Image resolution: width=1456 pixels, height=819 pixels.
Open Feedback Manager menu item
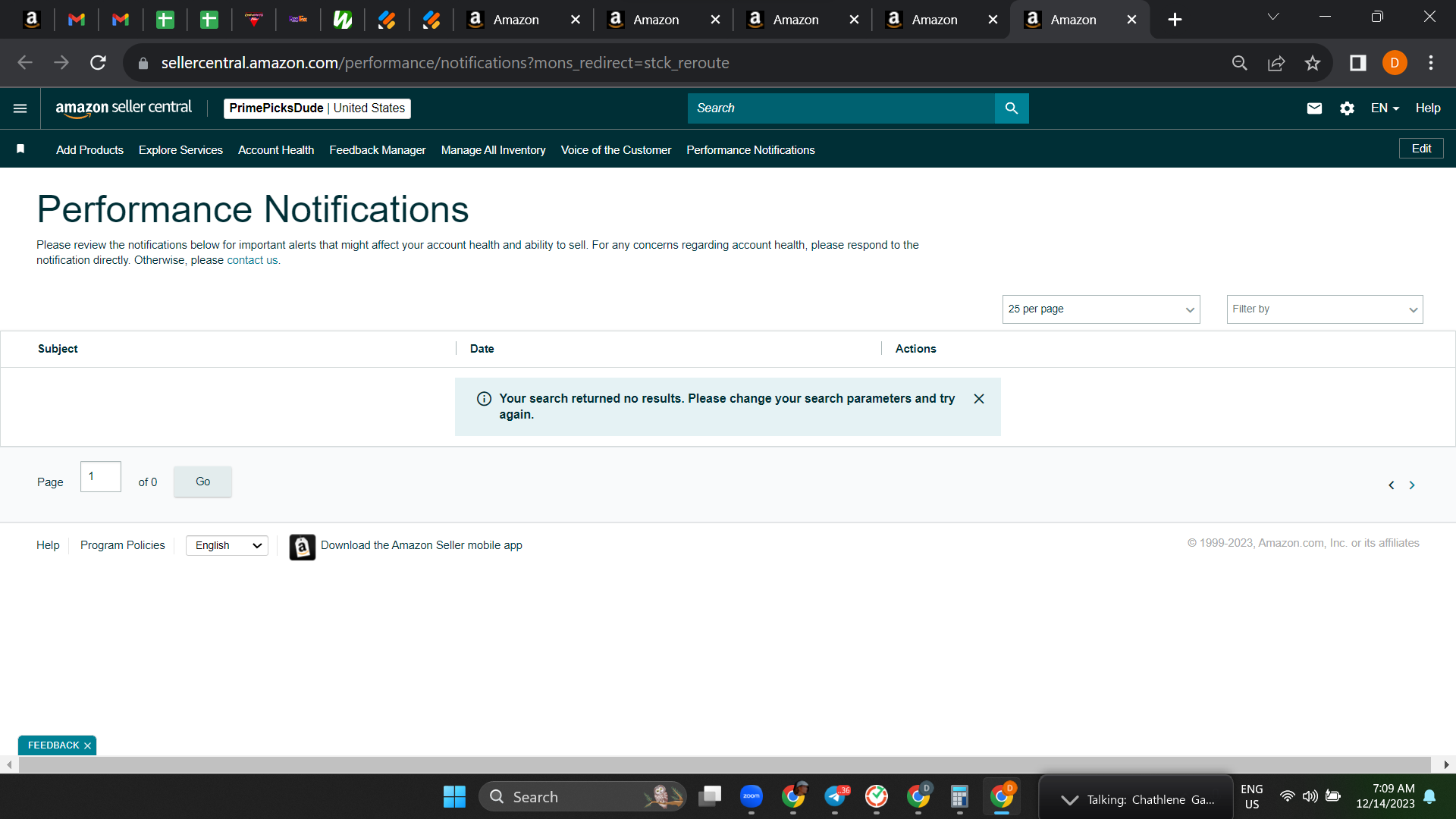pyautogui.click(x=378, y=150)
